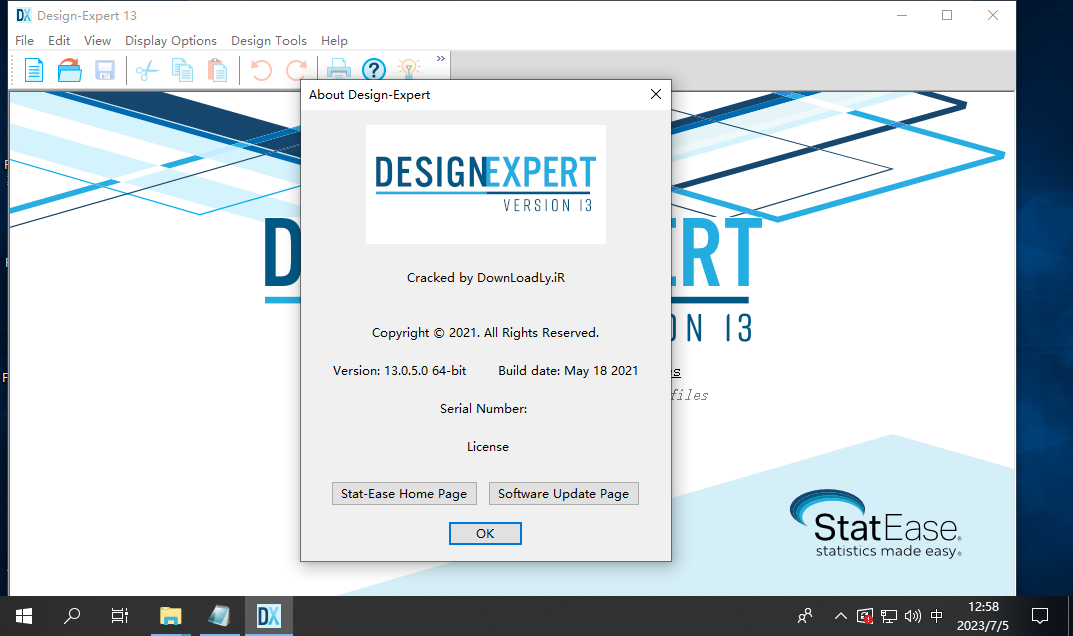Open the Design Tools menu
This screenshot has width=1073, height=636.
pos(269,40)
